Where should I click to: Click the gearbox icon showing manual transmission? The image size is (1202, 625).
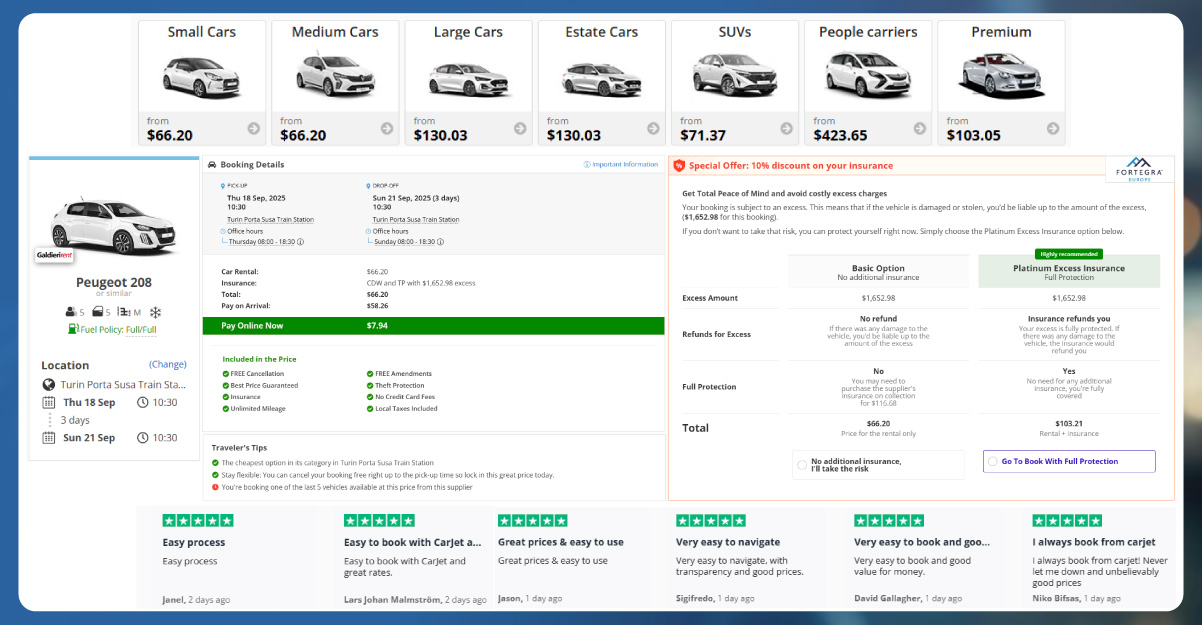(x=124, y=312)
